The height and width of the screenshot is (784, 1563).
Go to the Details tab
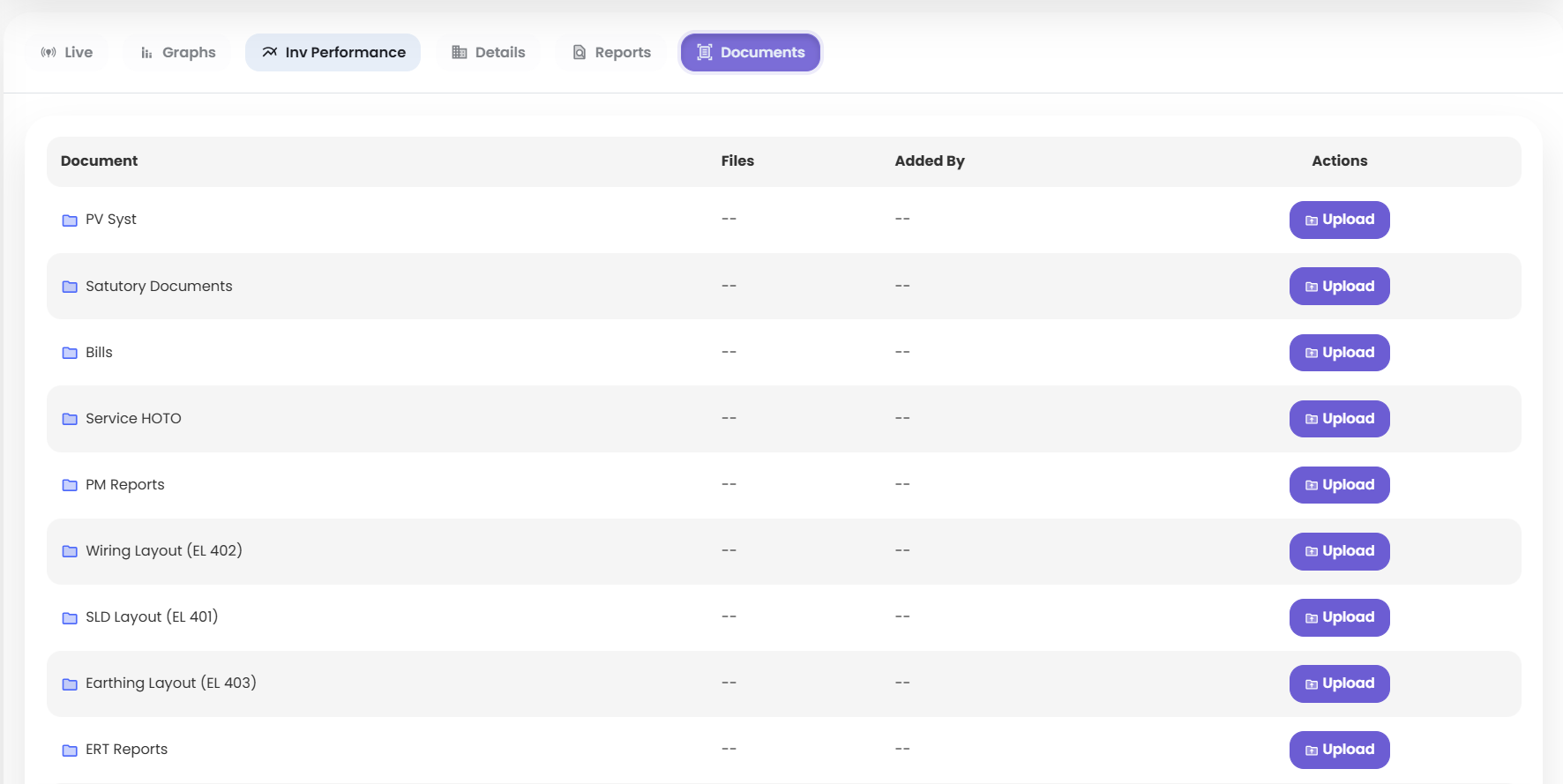489,53
